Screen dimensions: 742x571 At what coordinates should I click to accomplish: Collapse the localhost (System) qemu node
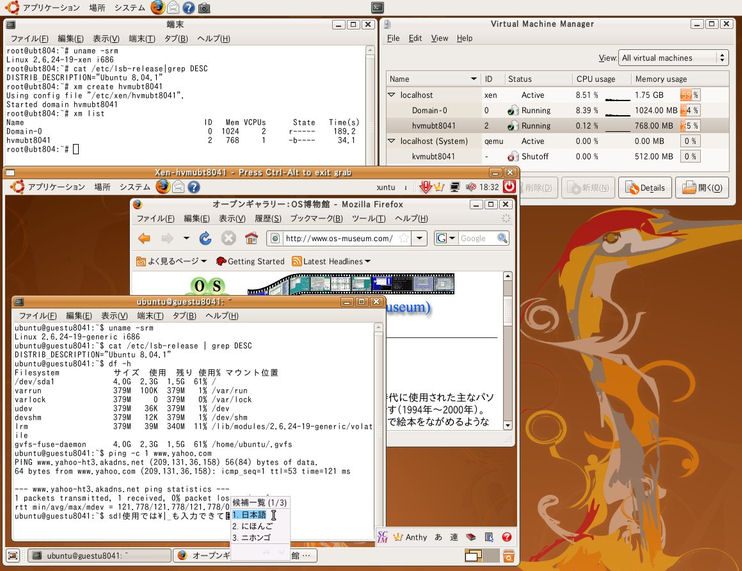(392, 141)
